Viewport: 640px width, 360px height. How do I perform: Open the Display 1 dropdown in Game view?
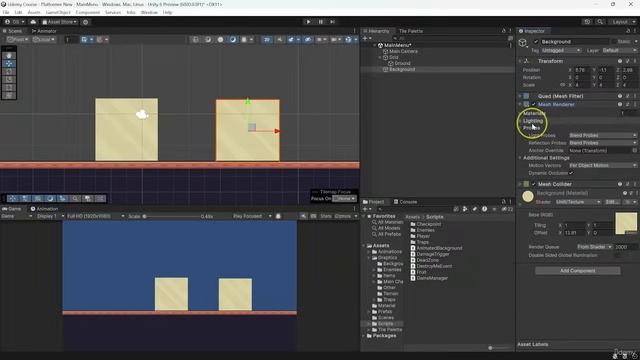(x=51, y=216)
